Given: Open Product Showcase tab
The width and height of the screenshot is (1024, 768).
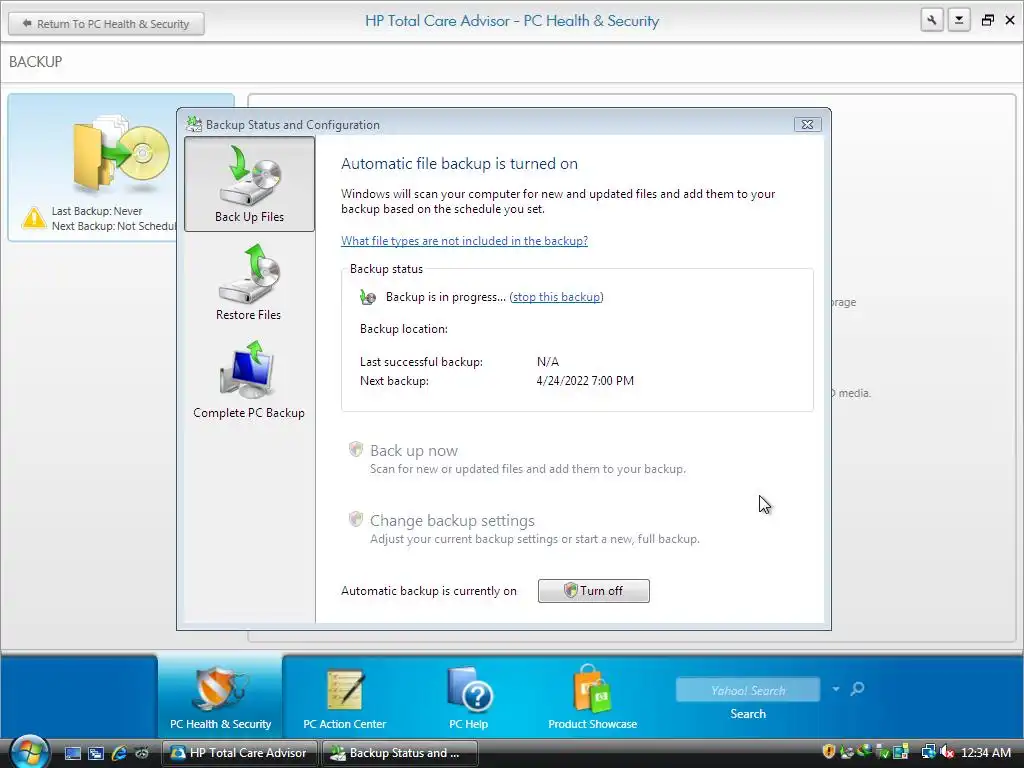Looking at the screenshot, I should [592, 696].
